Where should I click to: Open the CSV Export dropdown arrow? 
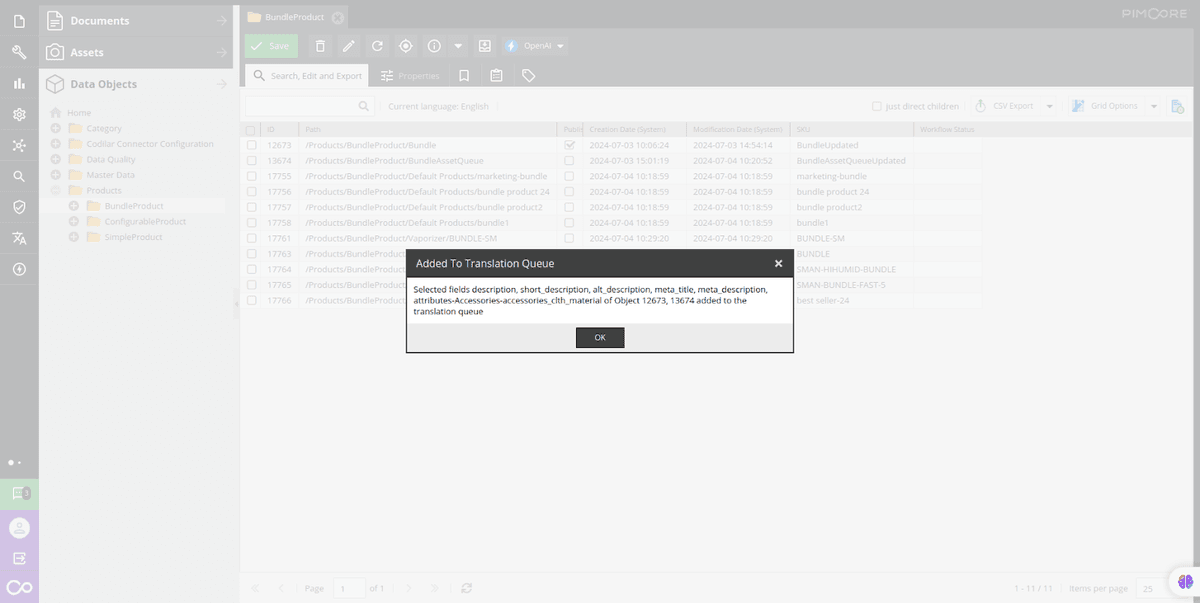(x=1049, y=106)
